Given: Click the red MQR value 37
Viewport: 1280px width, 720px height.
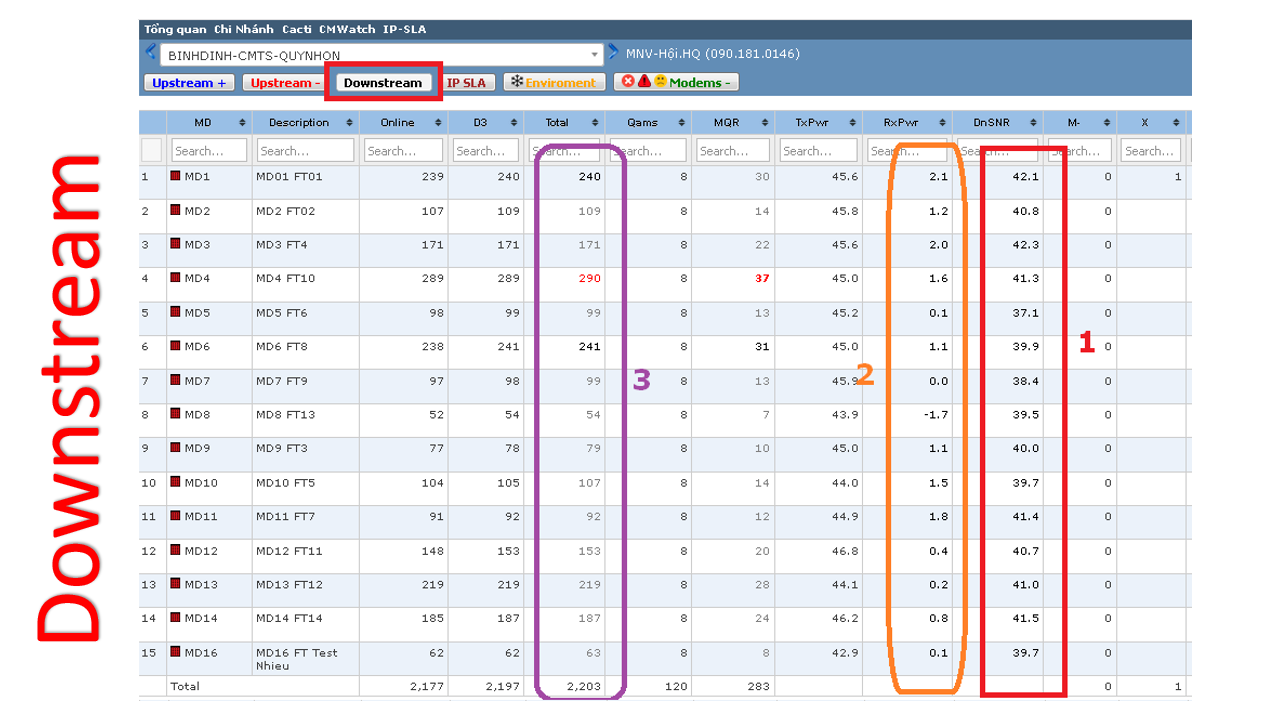Looking at the screenshot, I should (762, 278).
